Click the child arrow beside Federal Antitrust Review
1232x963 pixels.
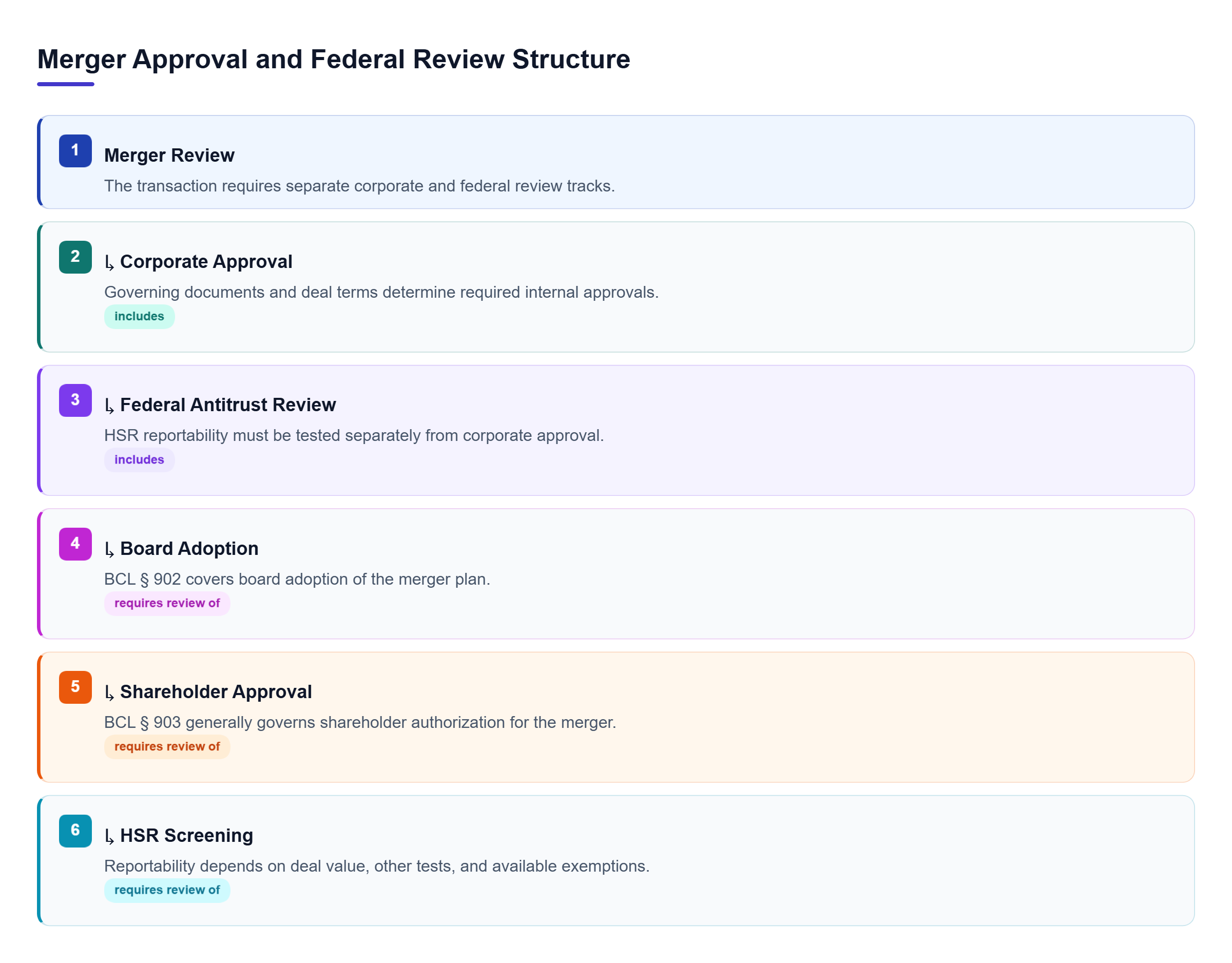click(109, 406)
